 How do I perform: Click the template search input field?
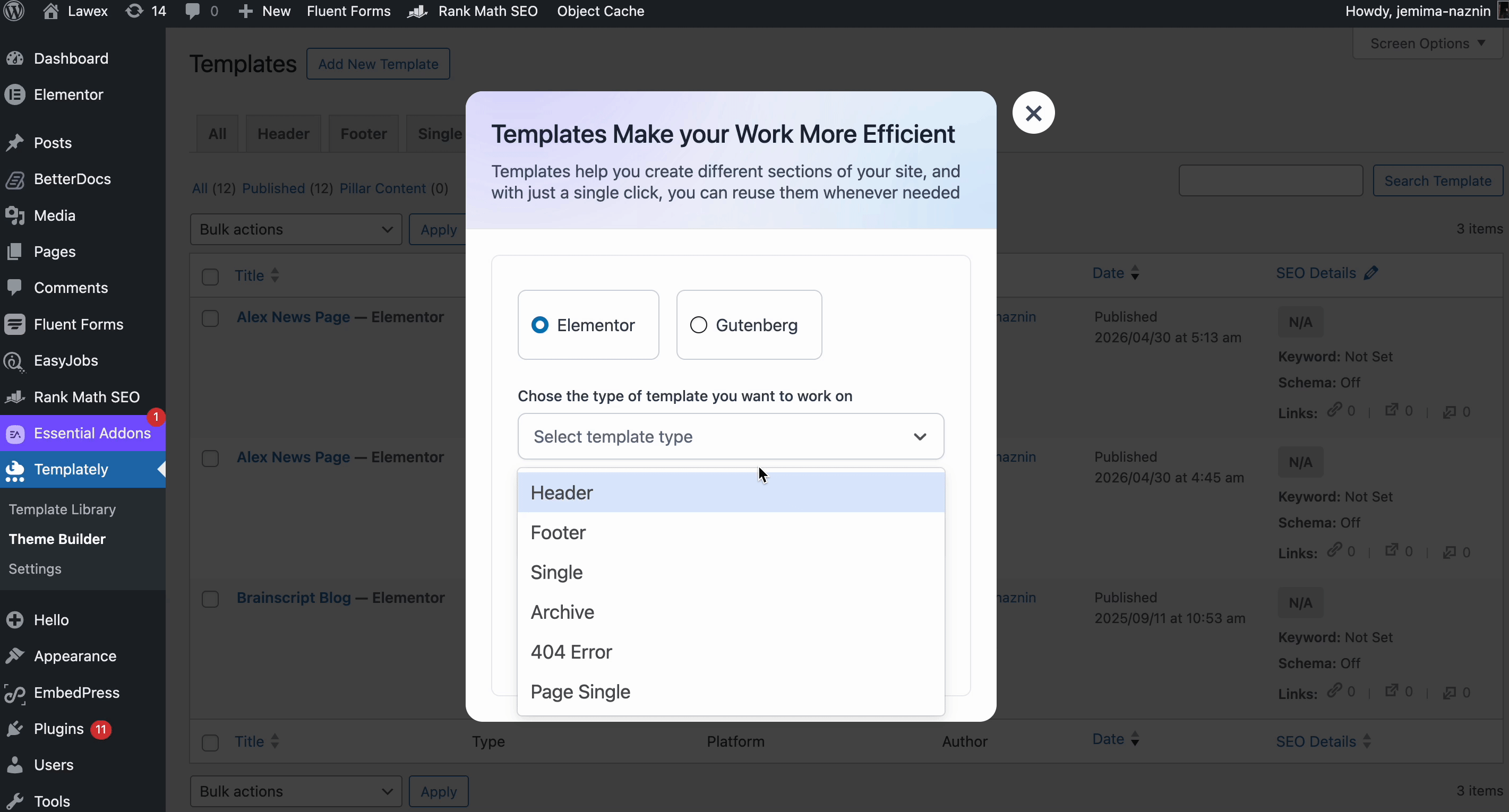click(1271, 181)
